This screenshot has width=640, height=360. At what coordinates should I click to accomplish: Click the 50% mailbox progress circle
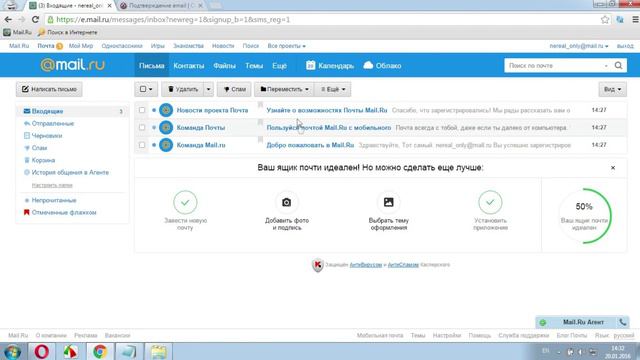[584, 216]
